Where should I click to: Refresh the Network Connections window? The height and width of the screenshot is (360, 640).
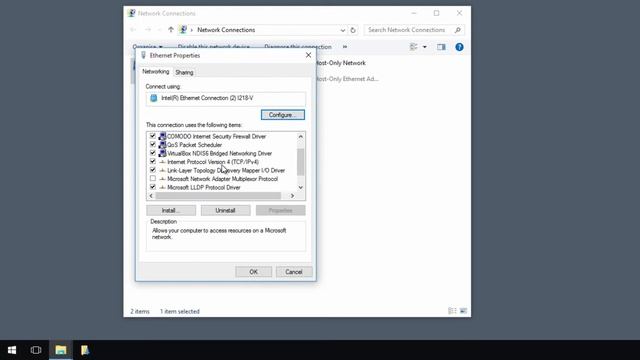coord(353,30)
